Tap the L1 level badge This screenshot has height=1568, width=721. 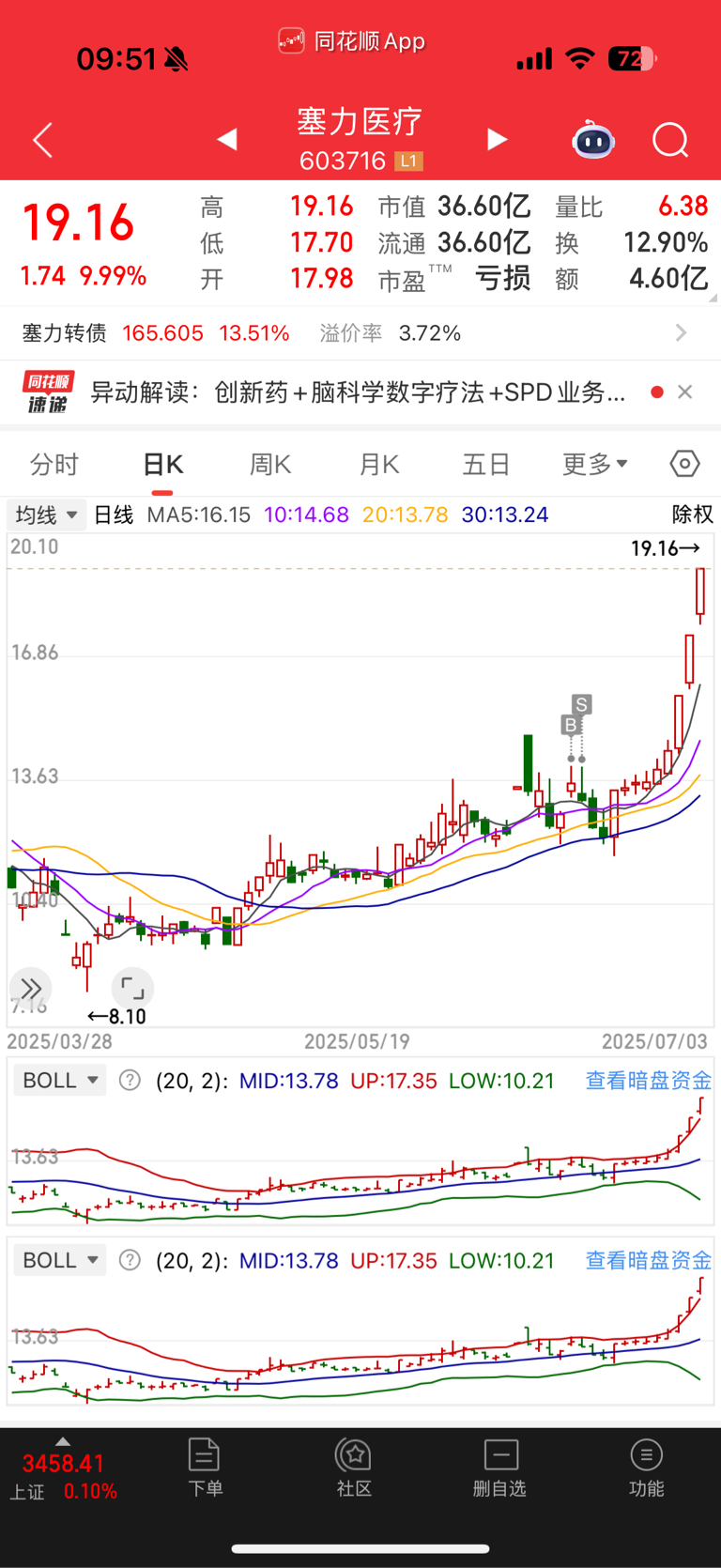pos(408,161)
